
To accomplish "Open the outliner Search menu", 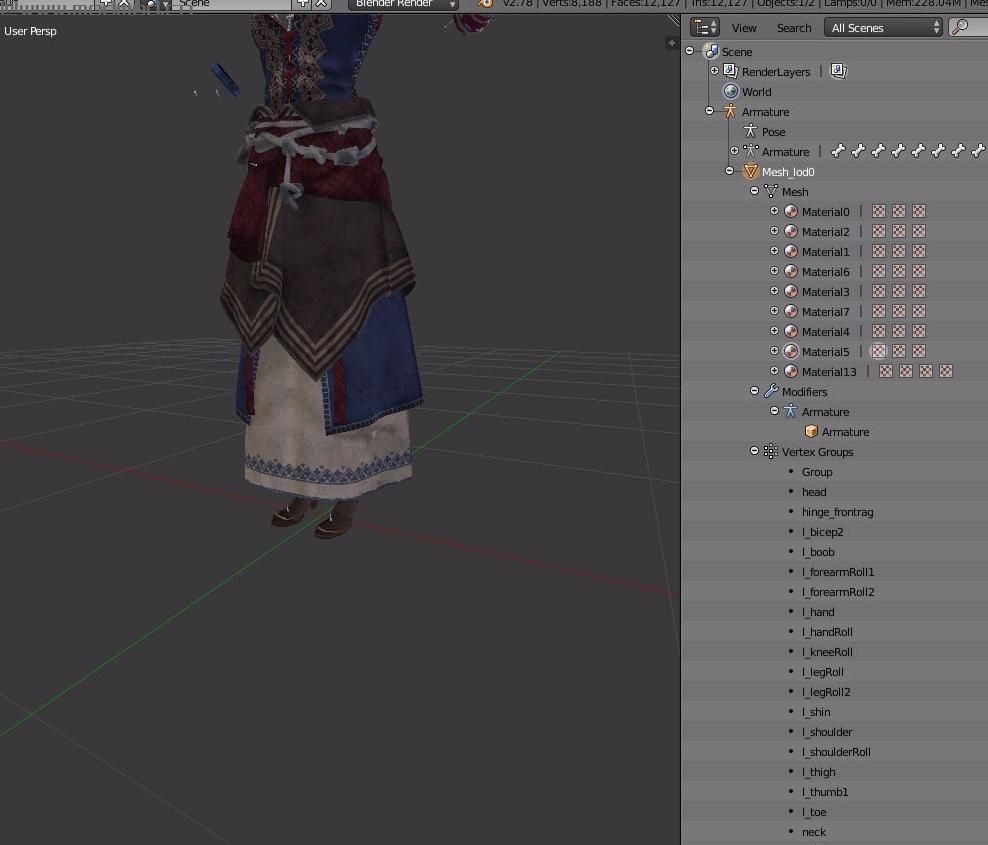I will click(794, 28).
